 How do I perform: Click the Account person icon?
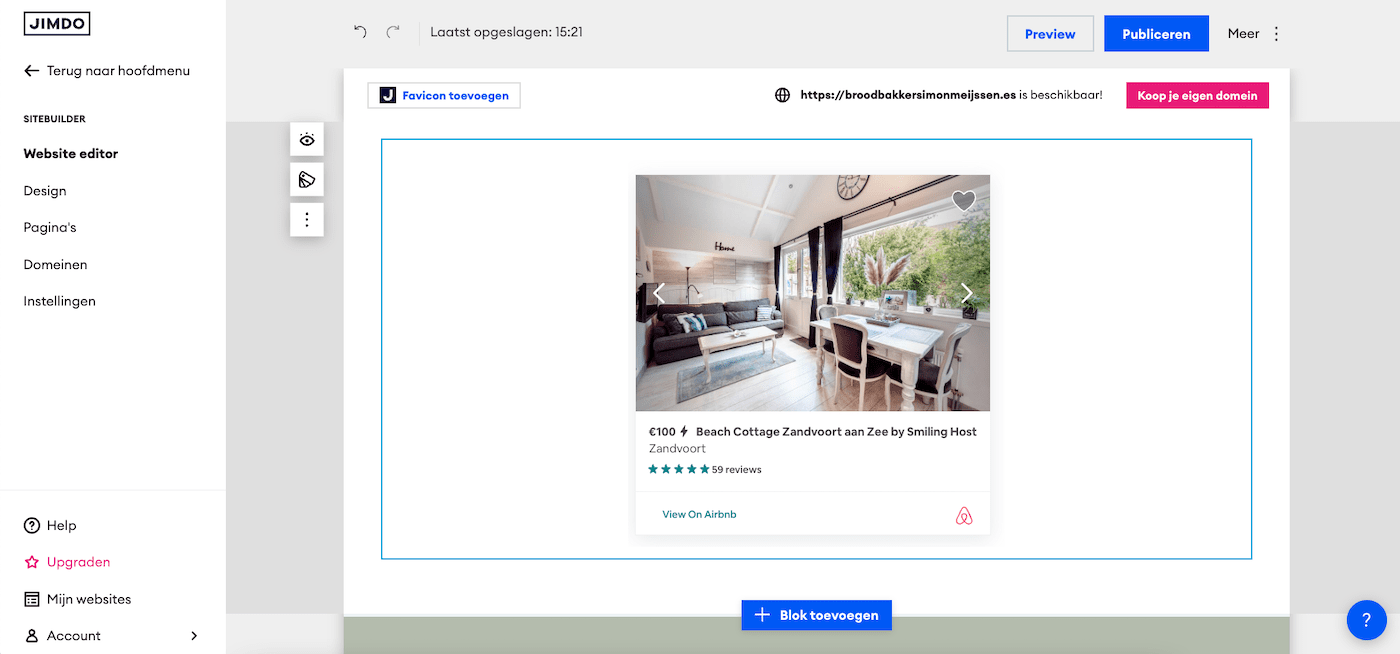click(x=32, y=636)
